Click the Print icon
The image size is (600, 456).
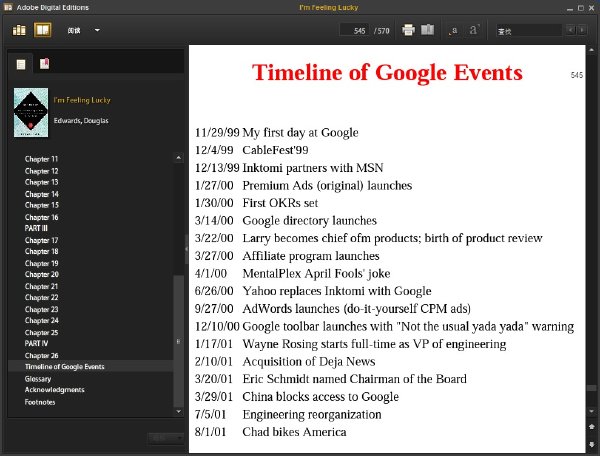(408, 30)
